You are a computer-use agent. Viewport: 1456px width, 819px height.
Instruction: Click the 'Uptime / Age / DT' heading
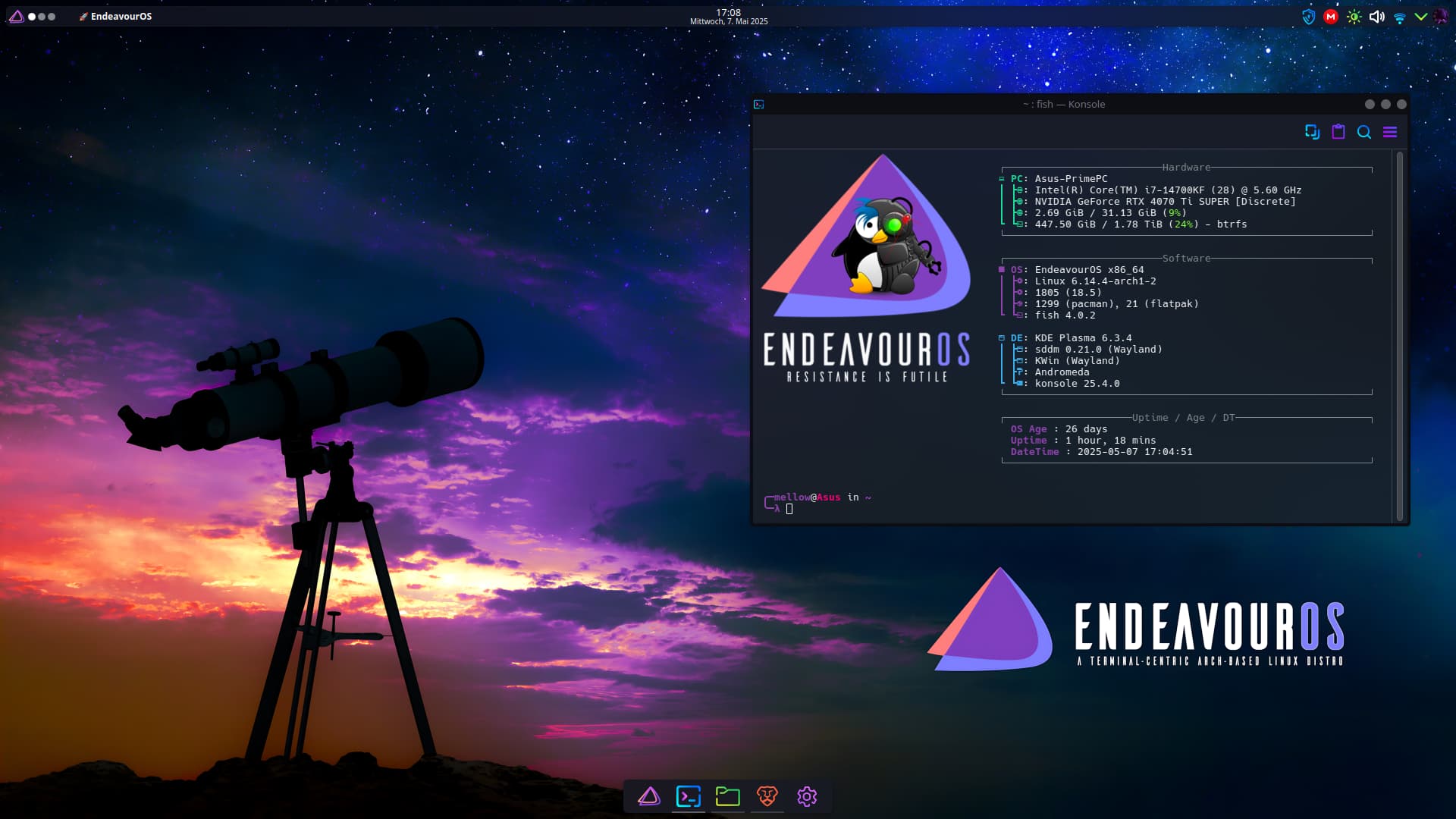pos(1183,418)
